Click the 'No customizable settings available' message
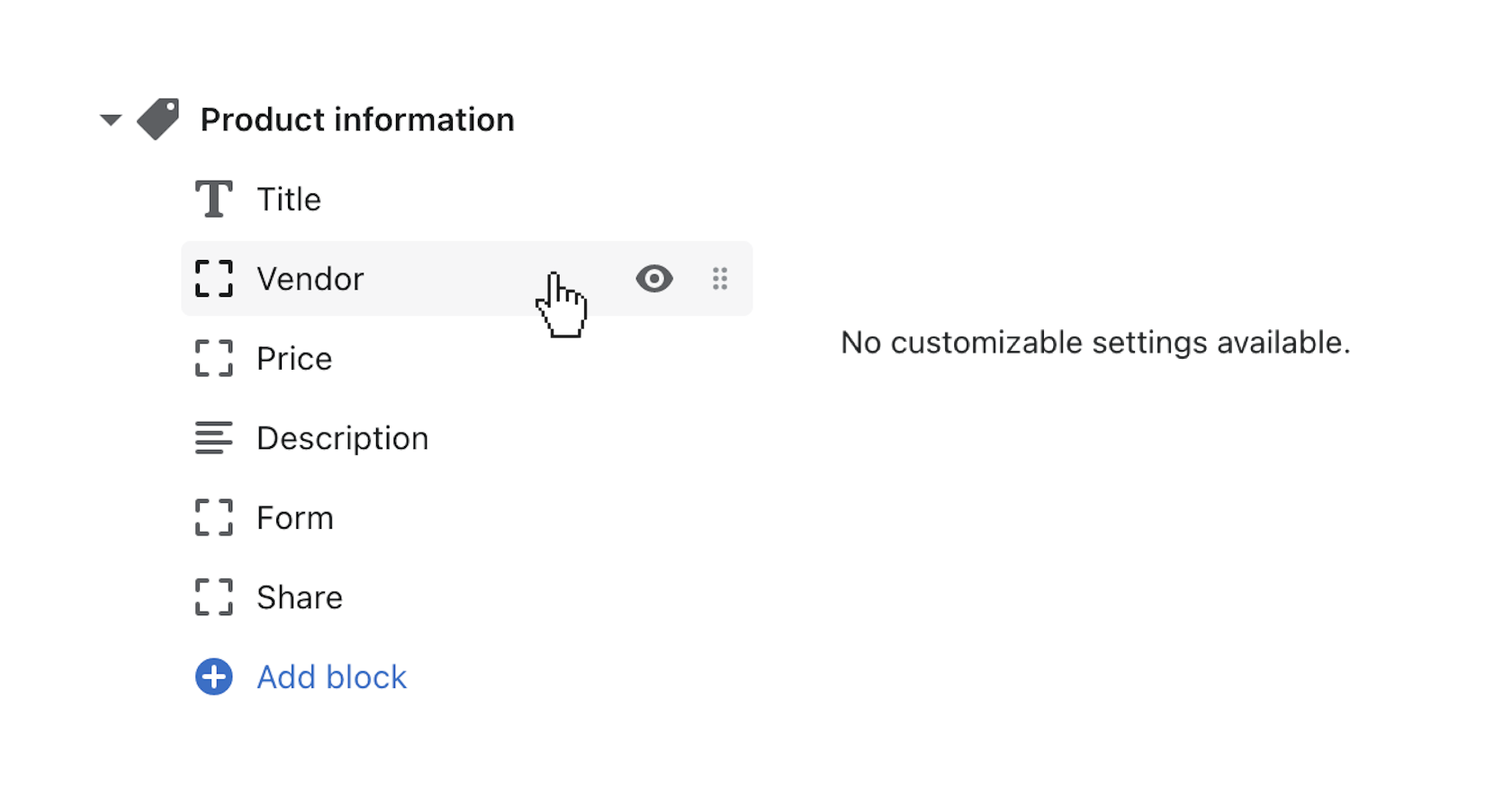Viewport: 1512px width, 806px height. [1094, 343]
